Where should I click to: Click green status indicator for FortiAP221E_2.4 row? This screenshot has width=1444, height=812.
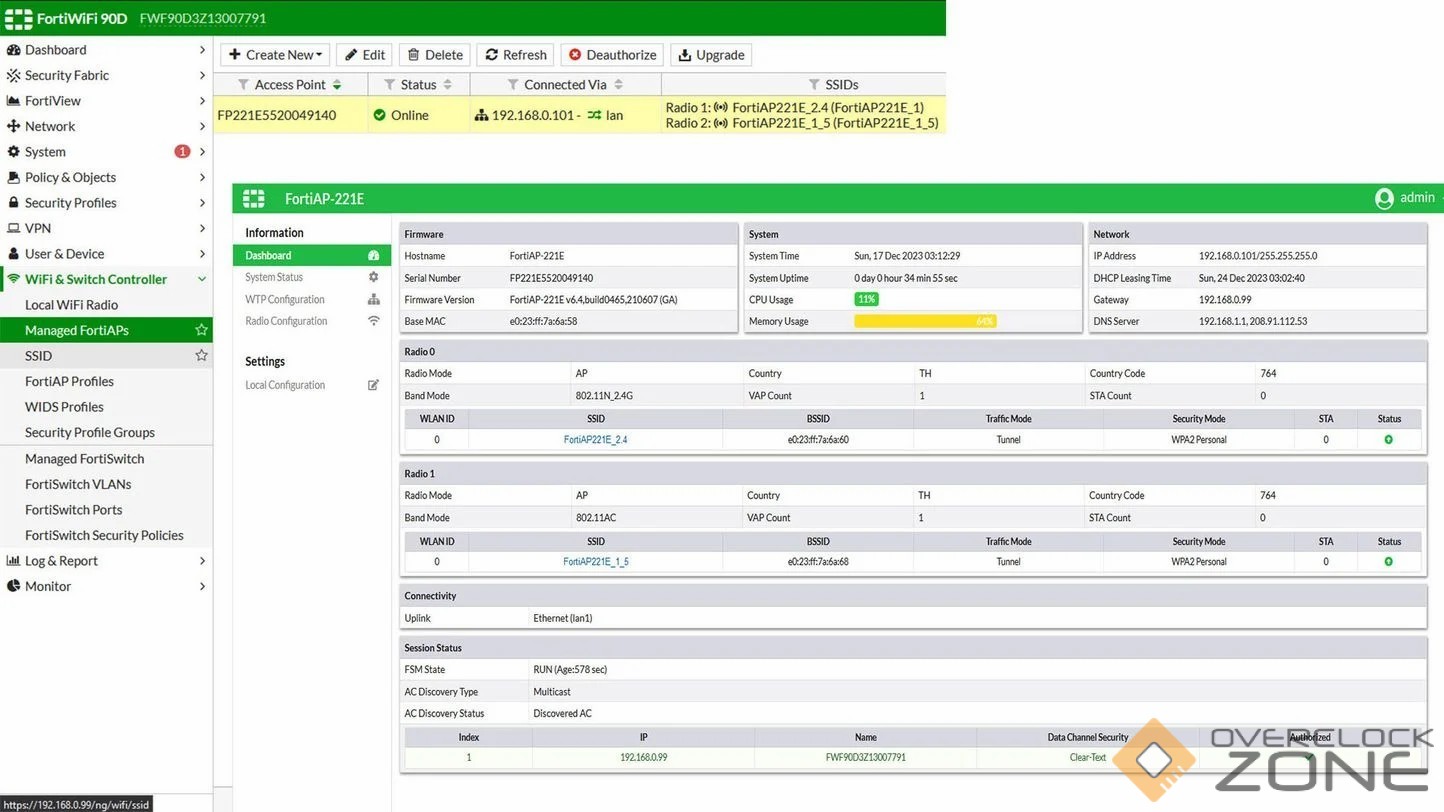[1388, 440]
